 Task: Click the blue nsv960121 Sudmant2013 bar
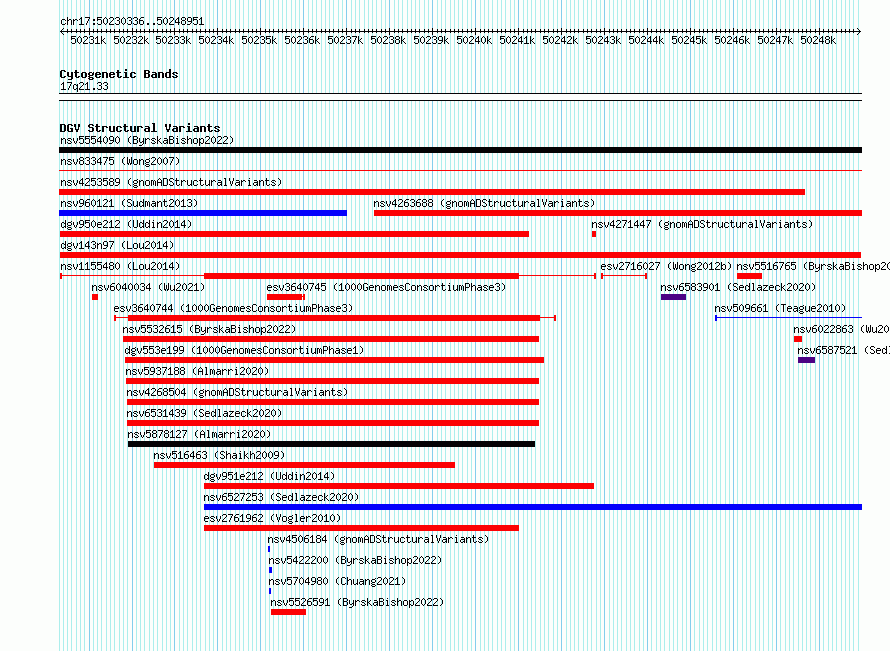[x=203, y=213]
